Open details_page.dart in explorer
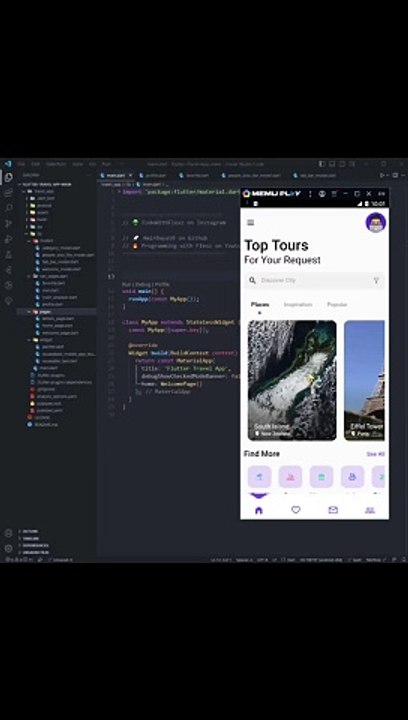The image size is (408, 720). (x=57, y=319)
